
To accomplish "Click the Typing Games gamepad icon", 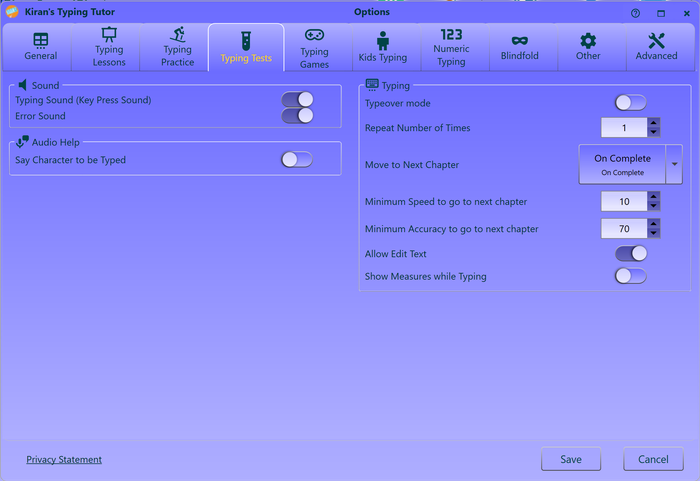I will pyautogui.click(x=314, y=35).
